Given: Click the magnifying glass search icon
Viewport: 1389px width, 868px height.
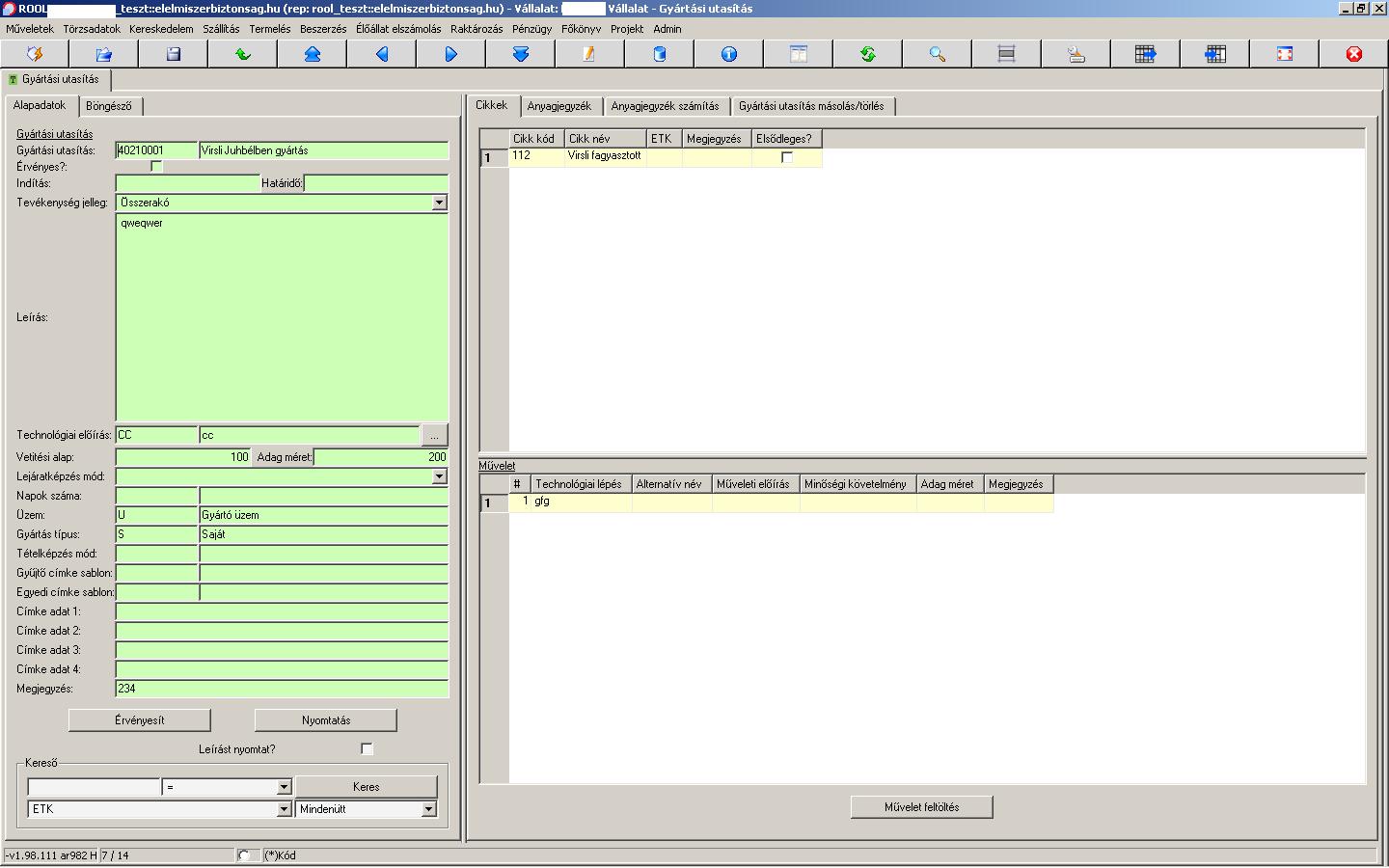Looking at the screenshot, I should (x=938, y=54).
